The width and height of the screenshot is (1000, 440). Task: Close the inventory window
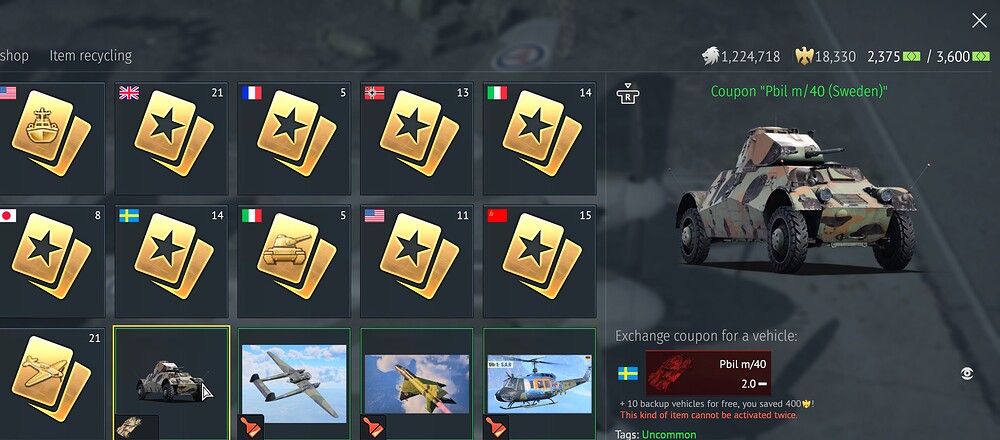click(979, 21)
